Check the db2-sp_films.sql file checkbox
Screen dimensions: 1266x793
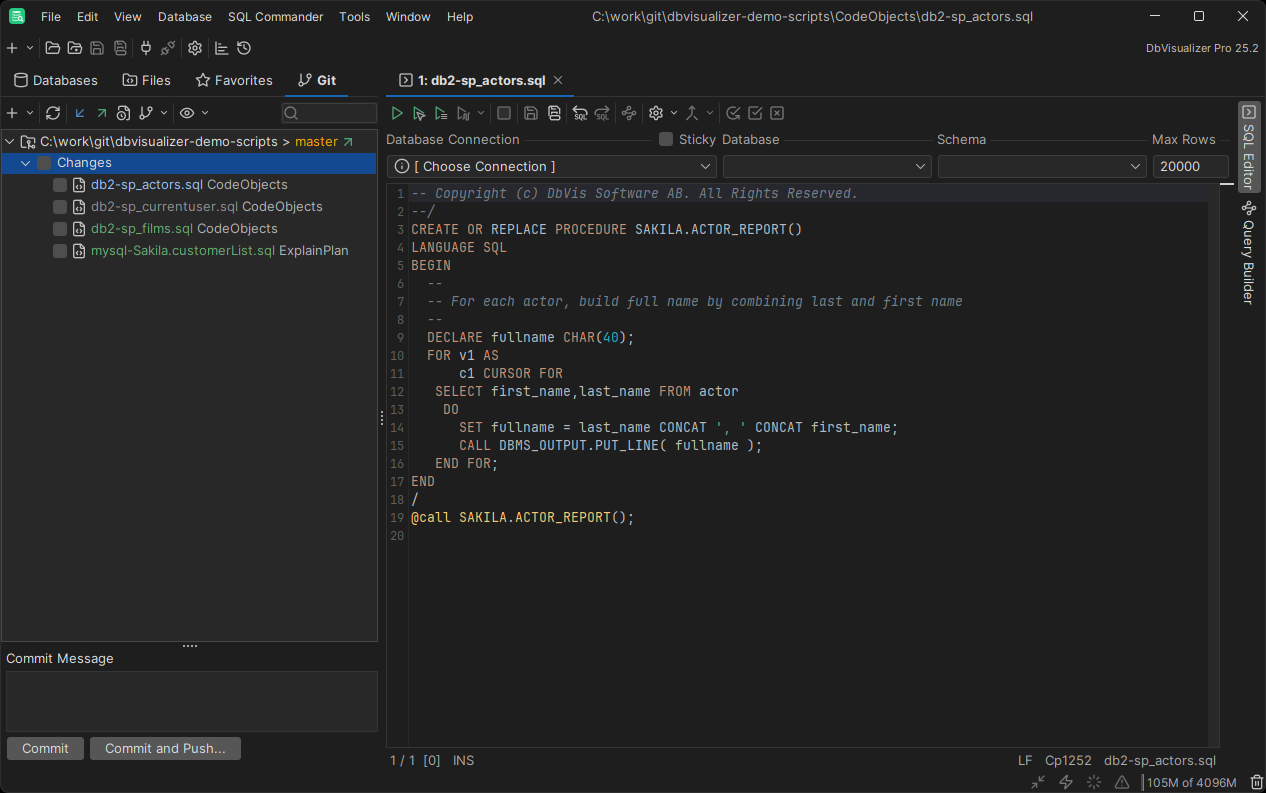coord(60,229)
